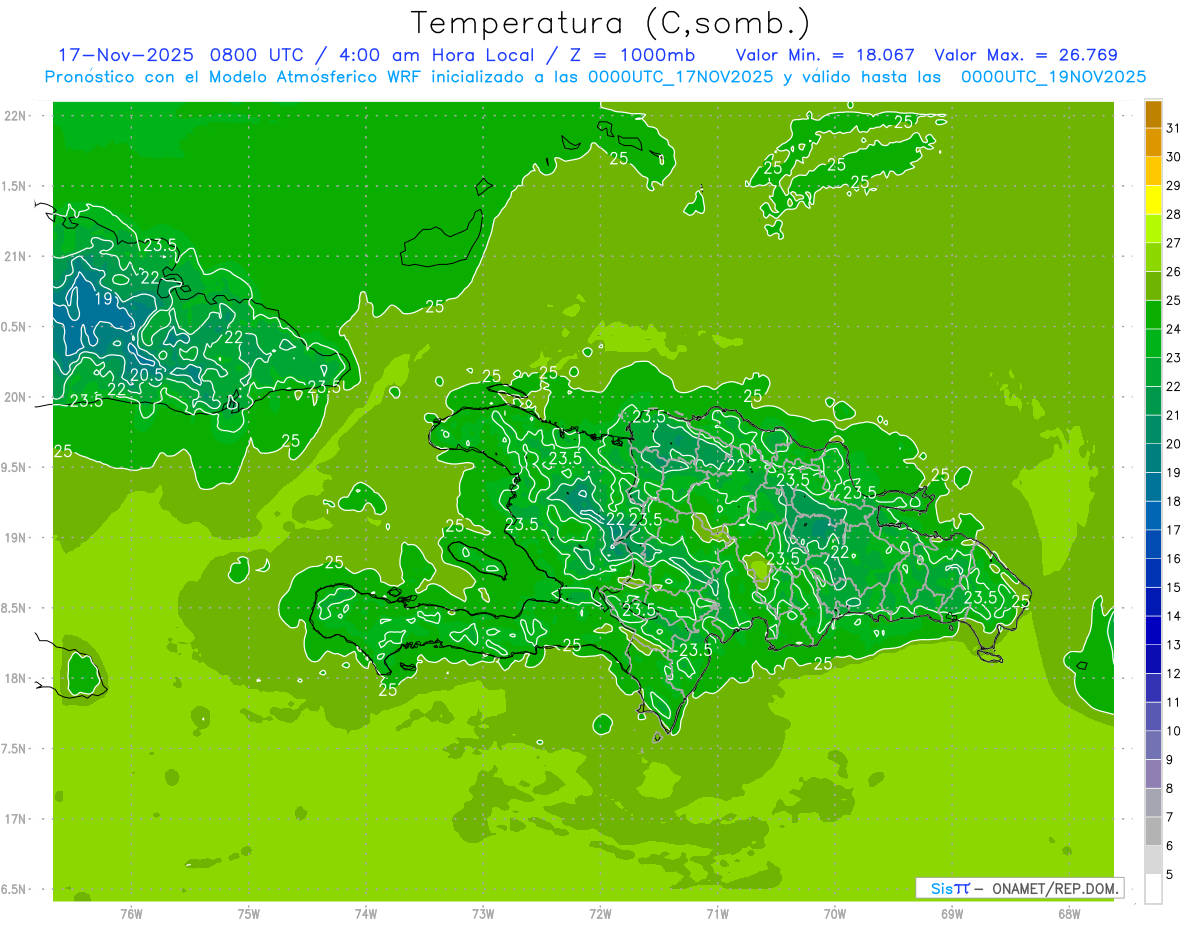Click the '21N' latitude axis label
The image size is (1200, 927).
coord(17,256)
